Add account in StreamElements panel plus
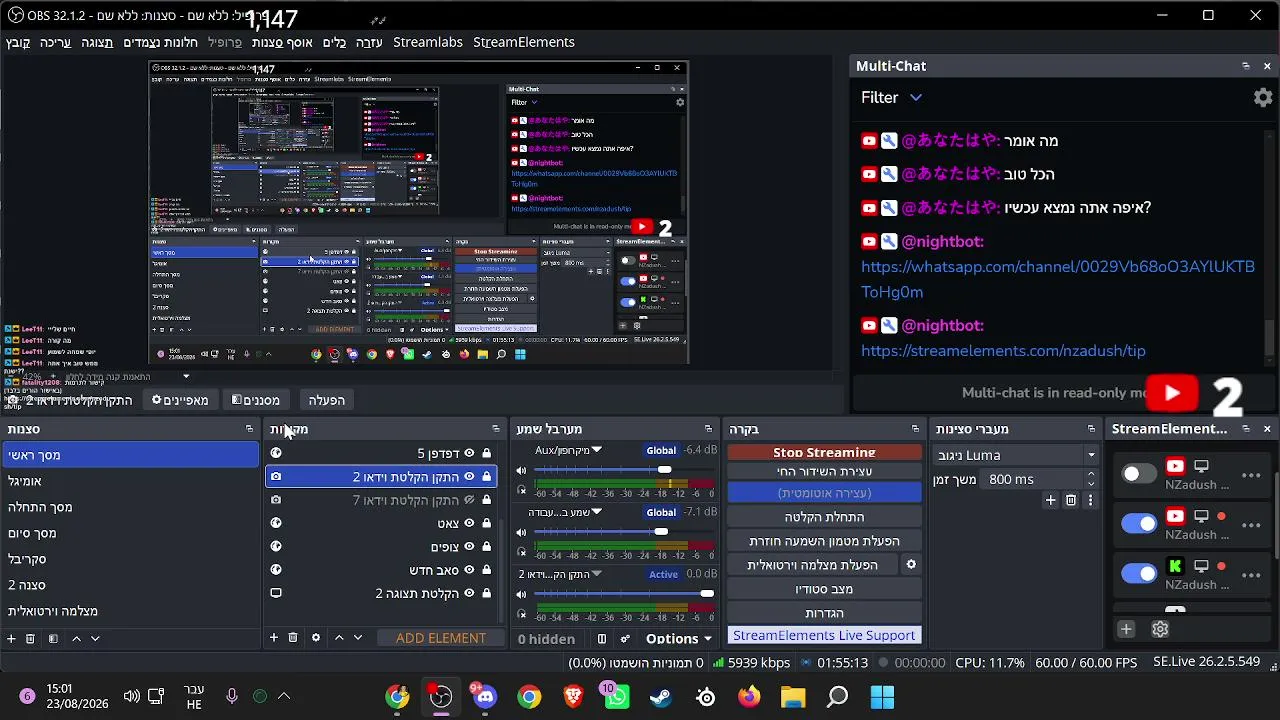This screenshot has width=1280, height=720. (x=1126, y=629)
